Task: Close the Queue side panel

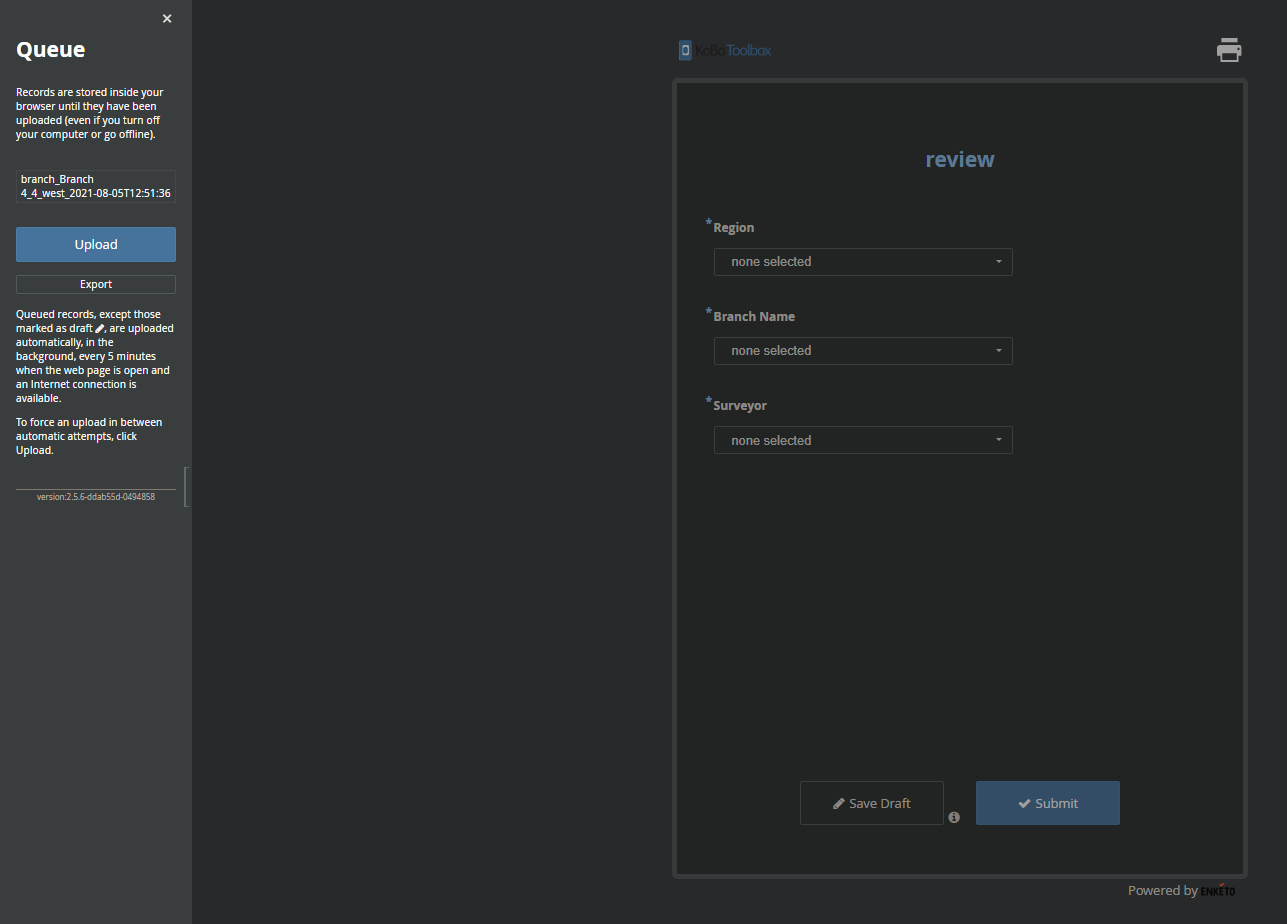Action: (x=167, y=19)
